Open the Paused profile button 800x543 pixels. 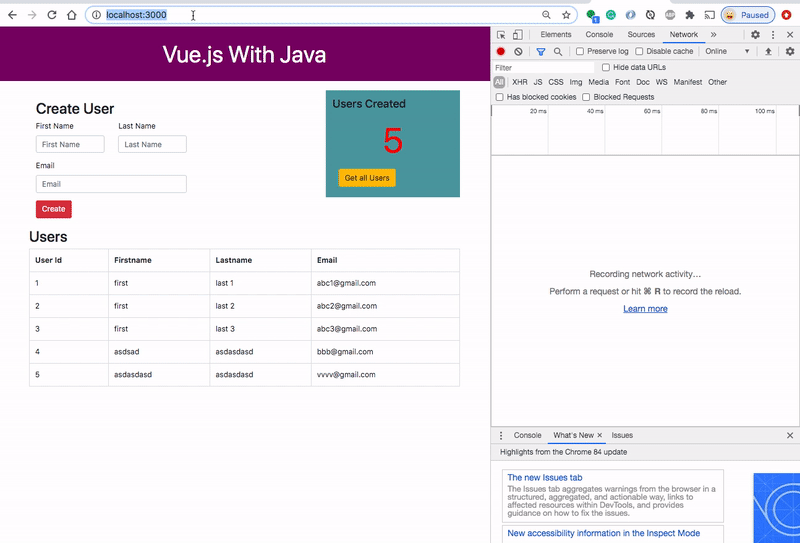coord(748,15)
